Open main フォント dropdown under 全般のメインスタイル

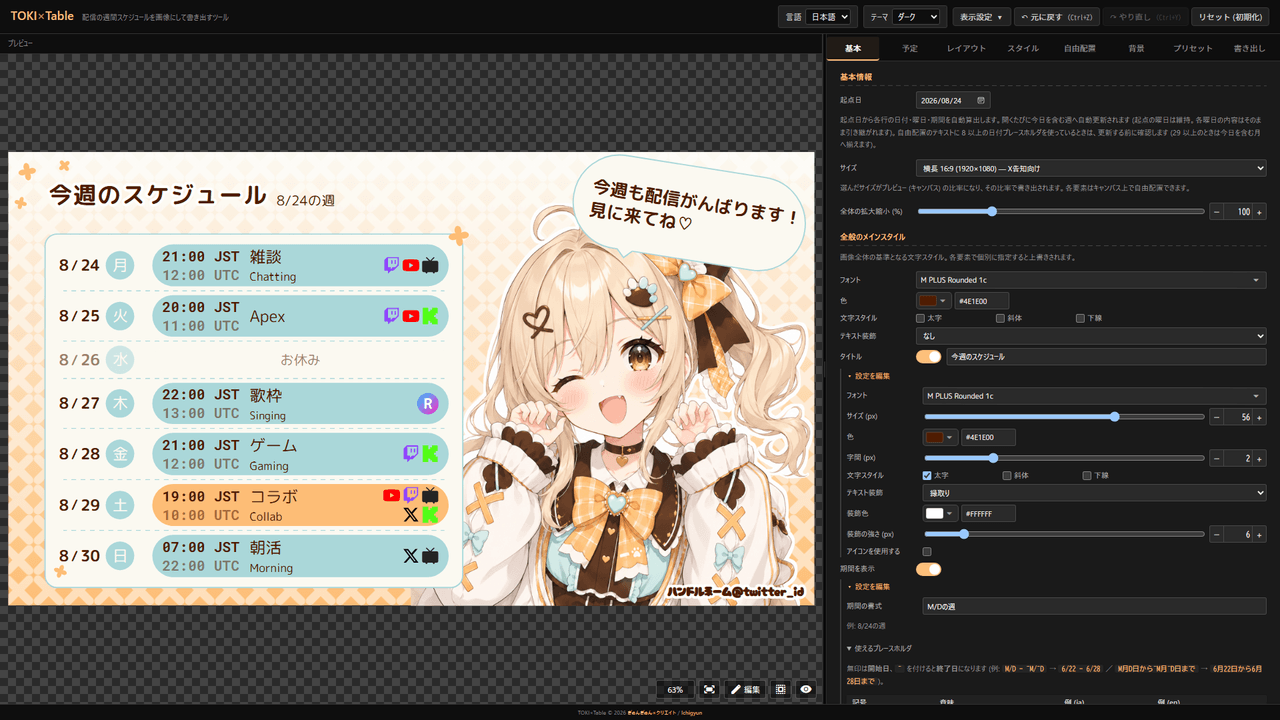coord(1091,280)
